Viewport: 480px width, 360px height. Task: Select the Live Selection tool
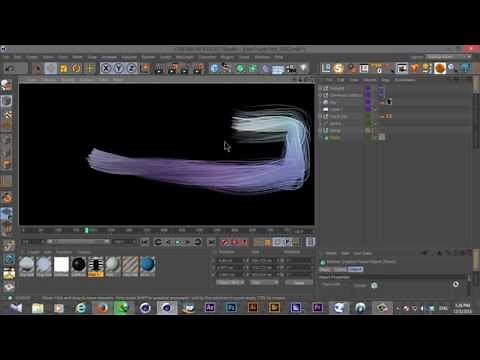[38, 69]
